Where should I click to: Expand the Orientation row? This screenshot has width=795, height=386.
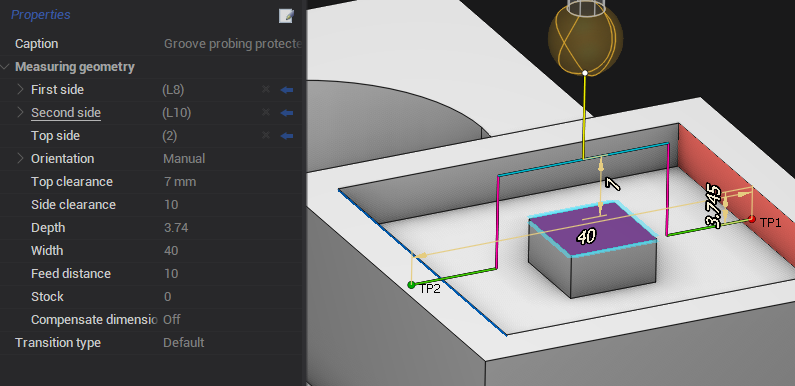click(x=20, y=158)
